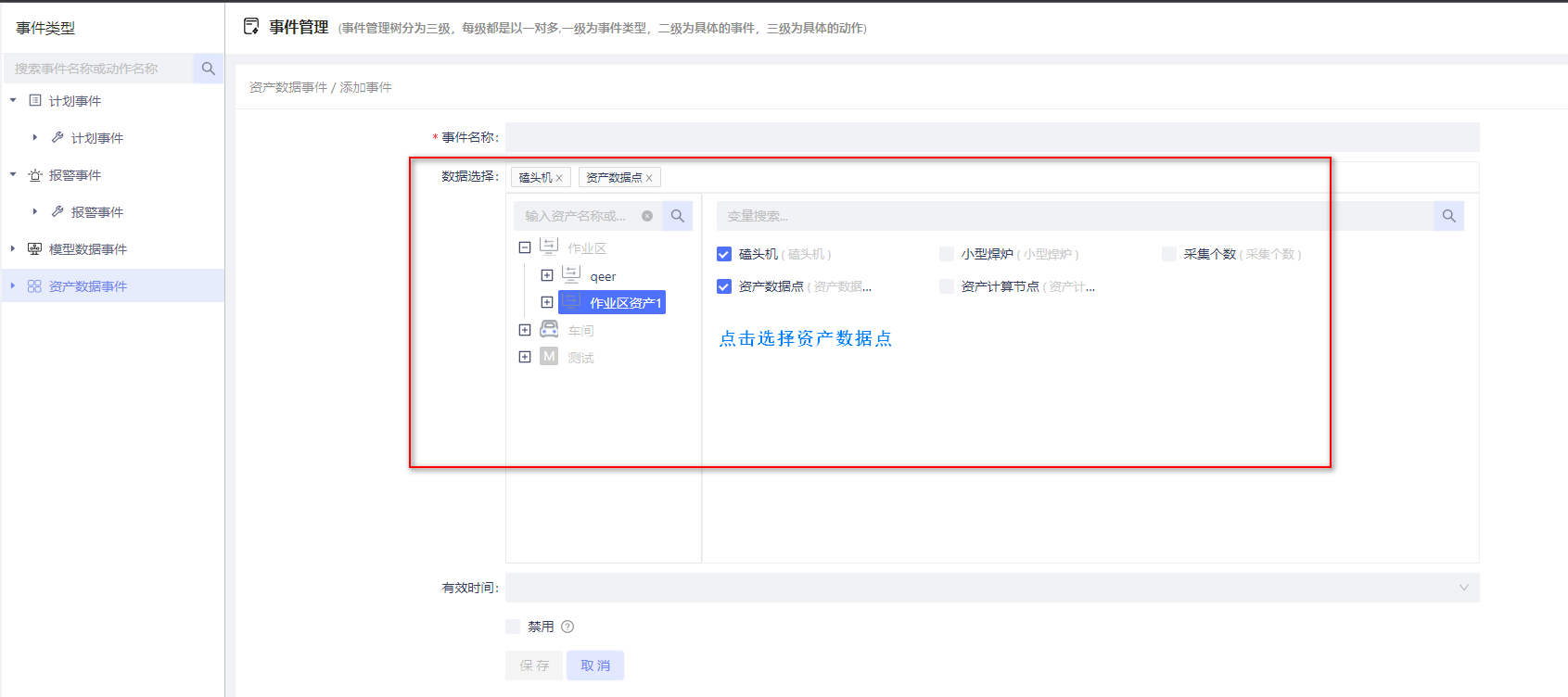Image resolution: width=1568 pixels, height=697 pixels.
Task: Click the qeer asset node icon
Action: point(571,274)
